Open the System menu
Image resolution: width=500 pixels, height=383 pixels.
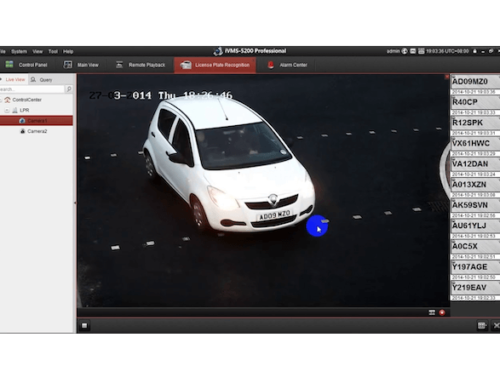pyautogui.click(x=19, y=51)
